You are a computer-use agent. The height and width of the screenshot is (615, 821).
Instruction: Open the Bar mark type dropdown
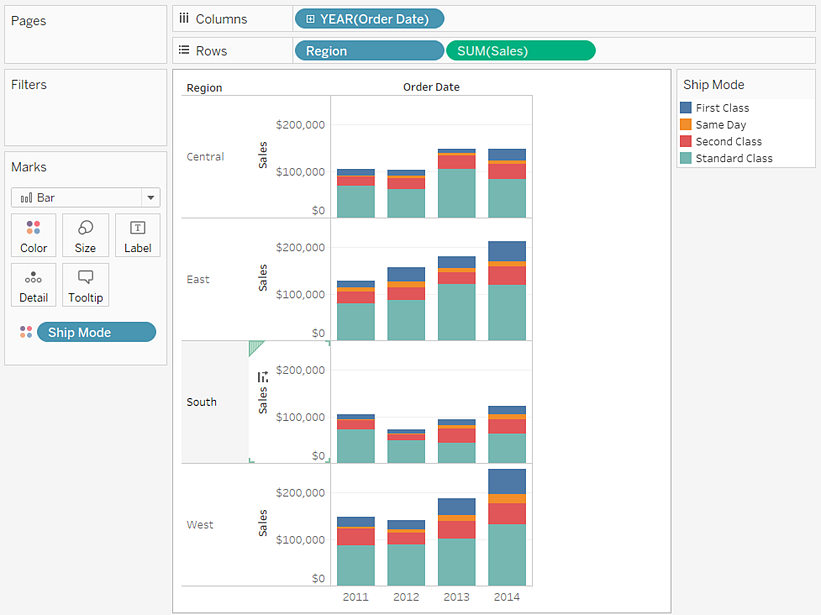point(85,198)
